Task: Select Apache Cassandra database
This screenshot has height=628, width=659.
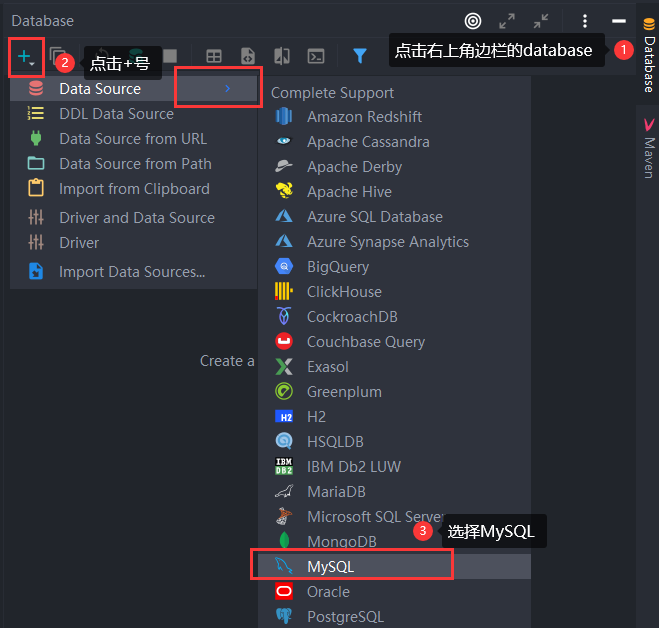Action: [x=395, y=142]
